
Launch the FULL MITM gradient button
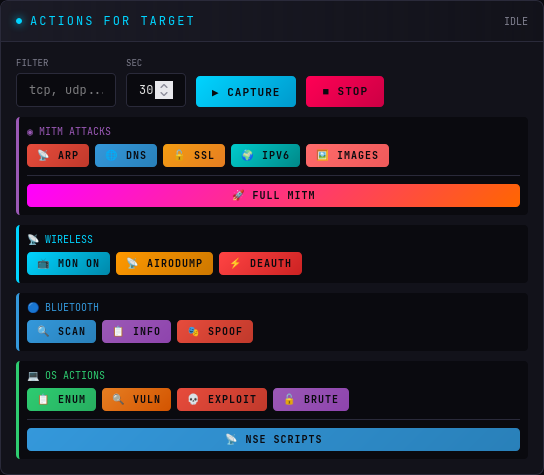[273, 195]
